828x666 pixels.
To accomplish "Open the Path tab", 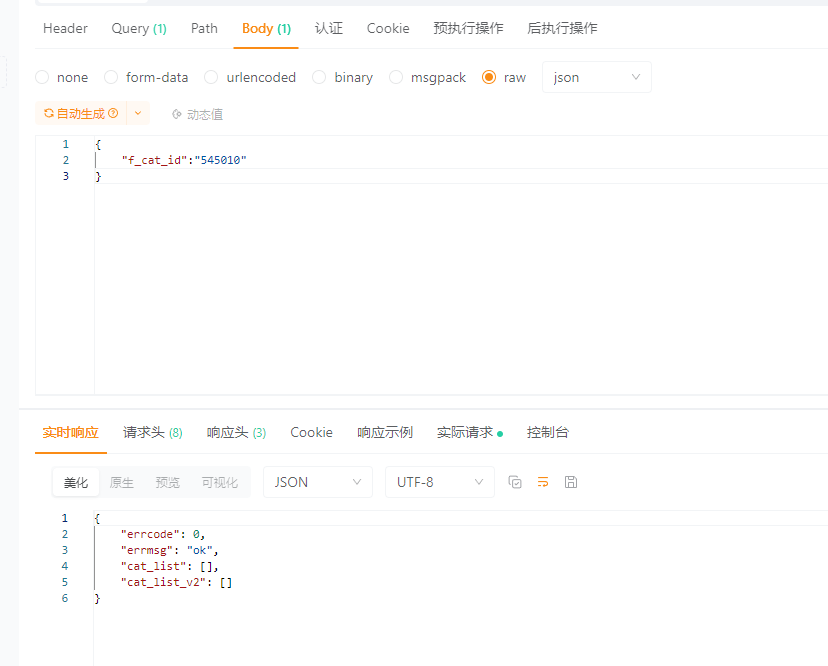I will [x=204, y=29].
